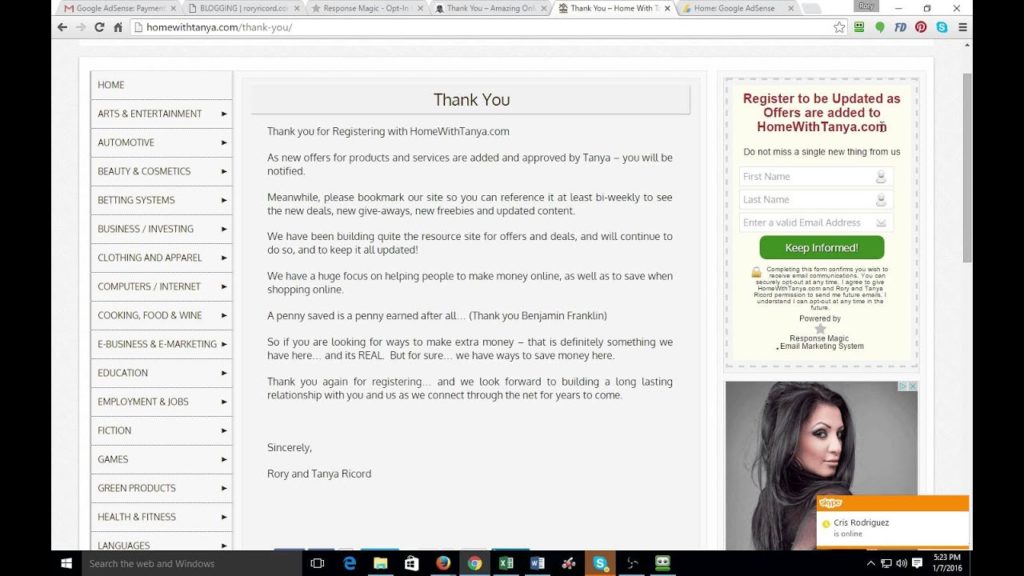The height and width of the screenshot is (576, 1024).
Task: Reload the page with refresh icon
Action: [x=99, y=27]
